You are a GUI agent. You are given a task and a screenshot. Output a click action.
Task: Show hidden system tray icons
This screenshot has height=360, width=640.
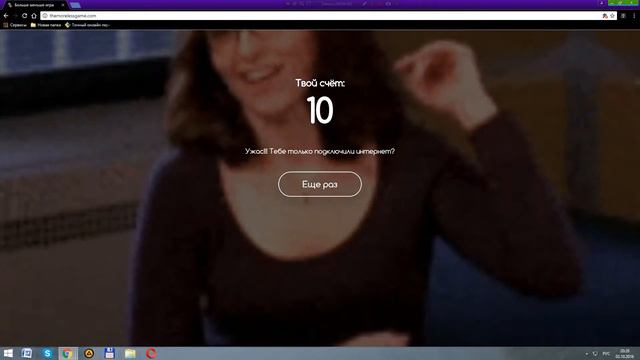(587, 353)
